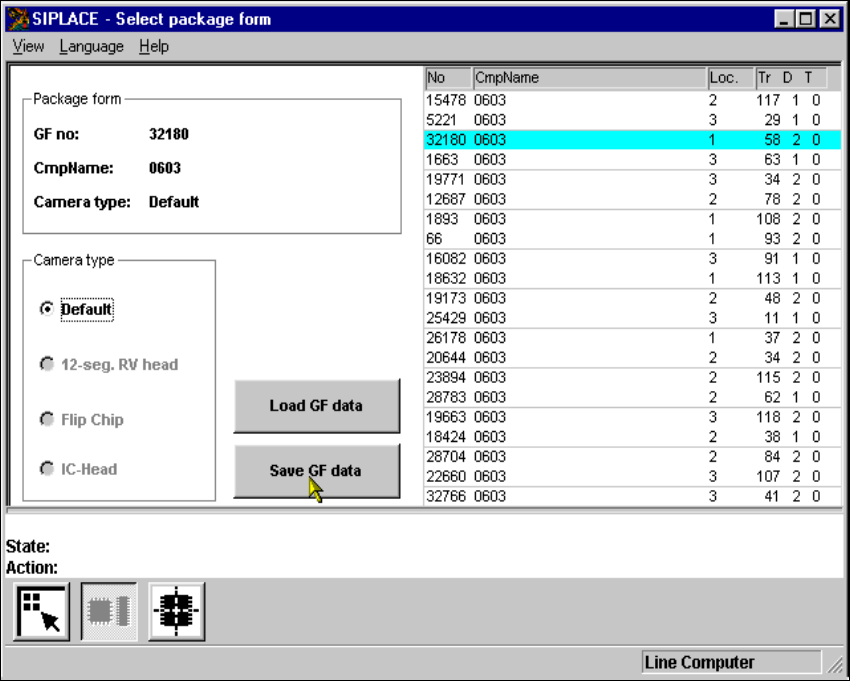
Task: Click the GF no value 32180
Action: coord(169,134)
